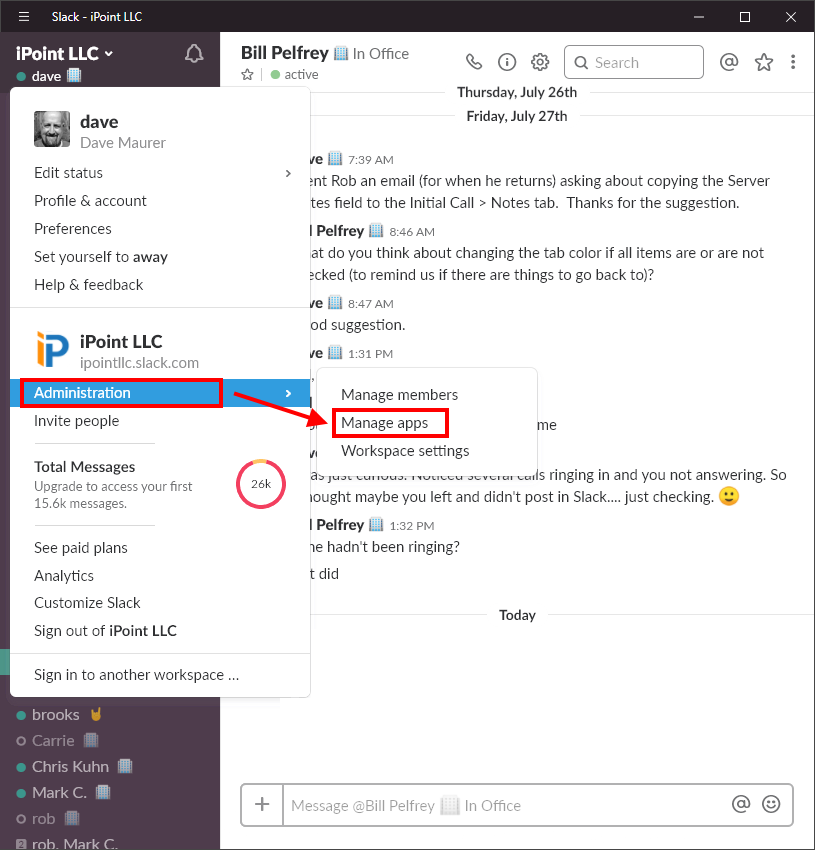Open the channel settings gear

click(540, 61)
